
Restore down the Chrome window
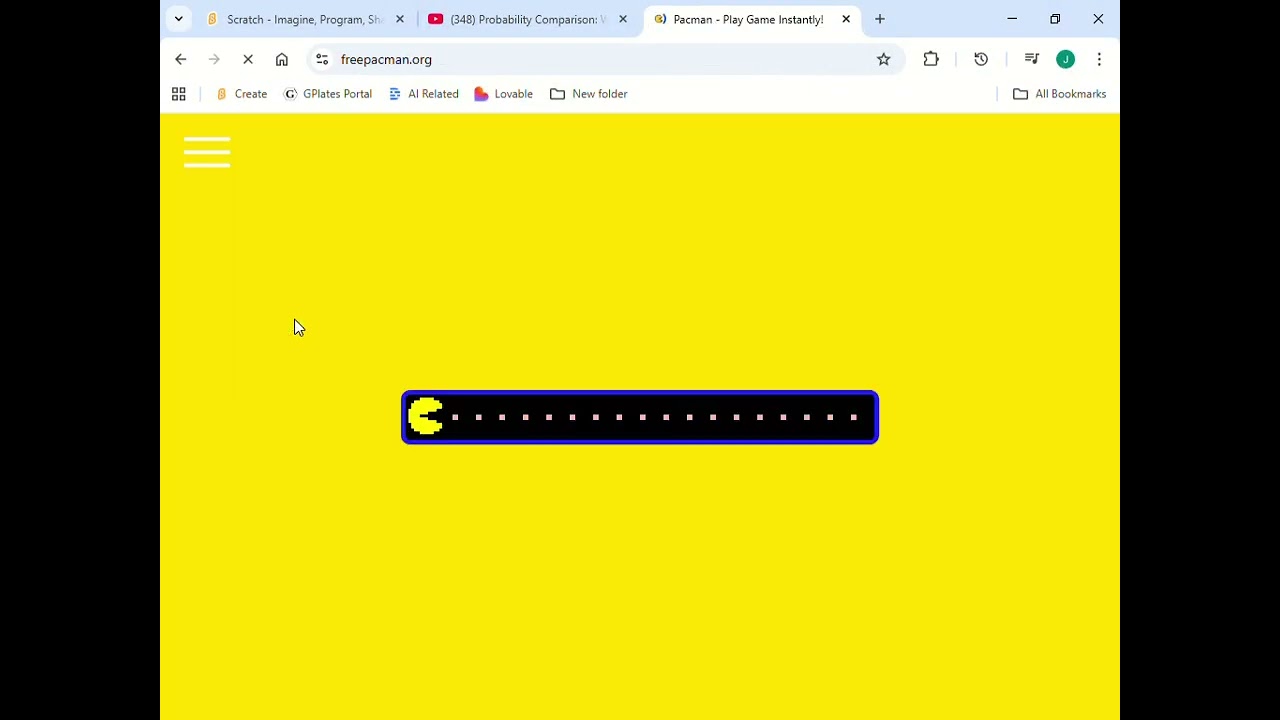tap(1055, 19)
